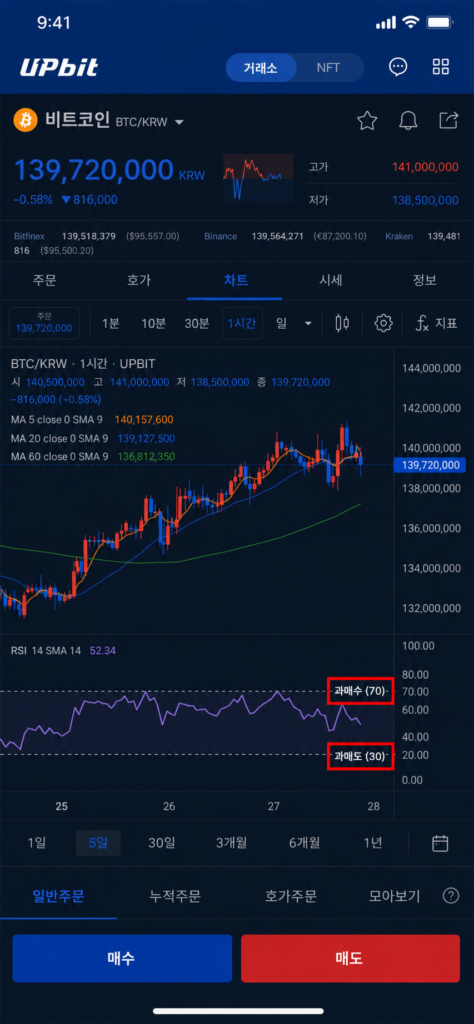Select 5일 chart range
This screenshot has width=474, height=1024.
[98, 842]
